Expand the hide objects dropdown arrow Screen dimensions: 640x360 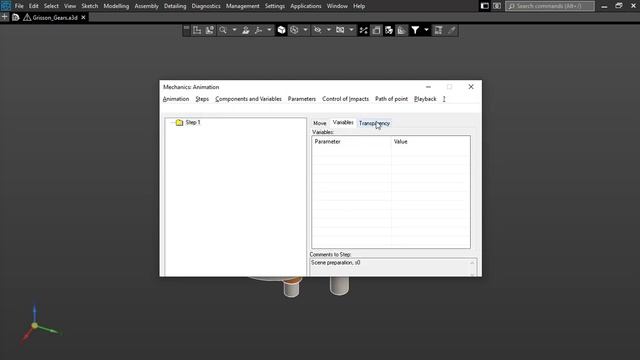pyautogui.click(x=329, y=30)
